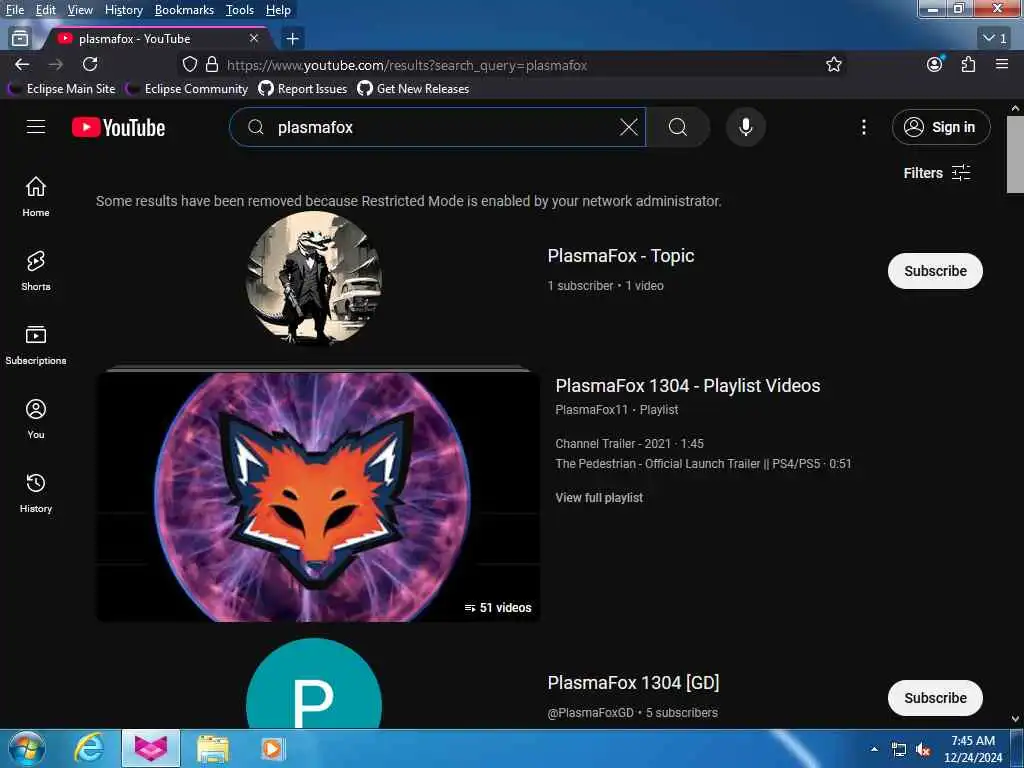Viewport: 1024px width, 768px height.
Task: Open the View menu
Action: point(80,10)
